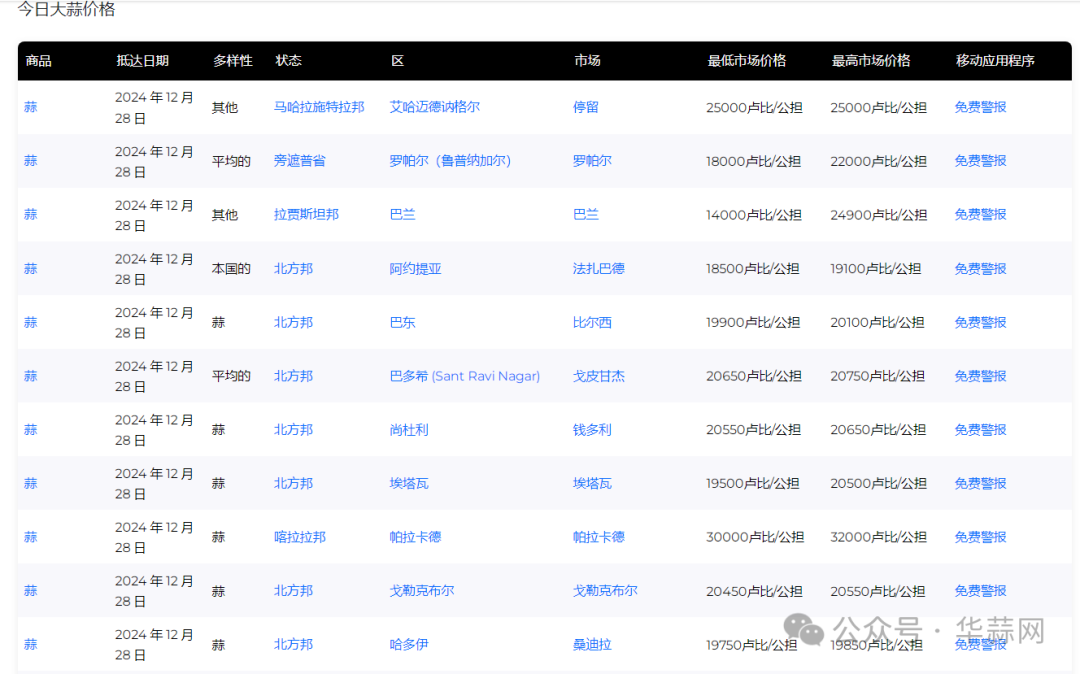The height and width of the screenshot is (674, 1080).
Task: Click the 蒜 commodity link in 旁遮普省 row
Action: 30,161
